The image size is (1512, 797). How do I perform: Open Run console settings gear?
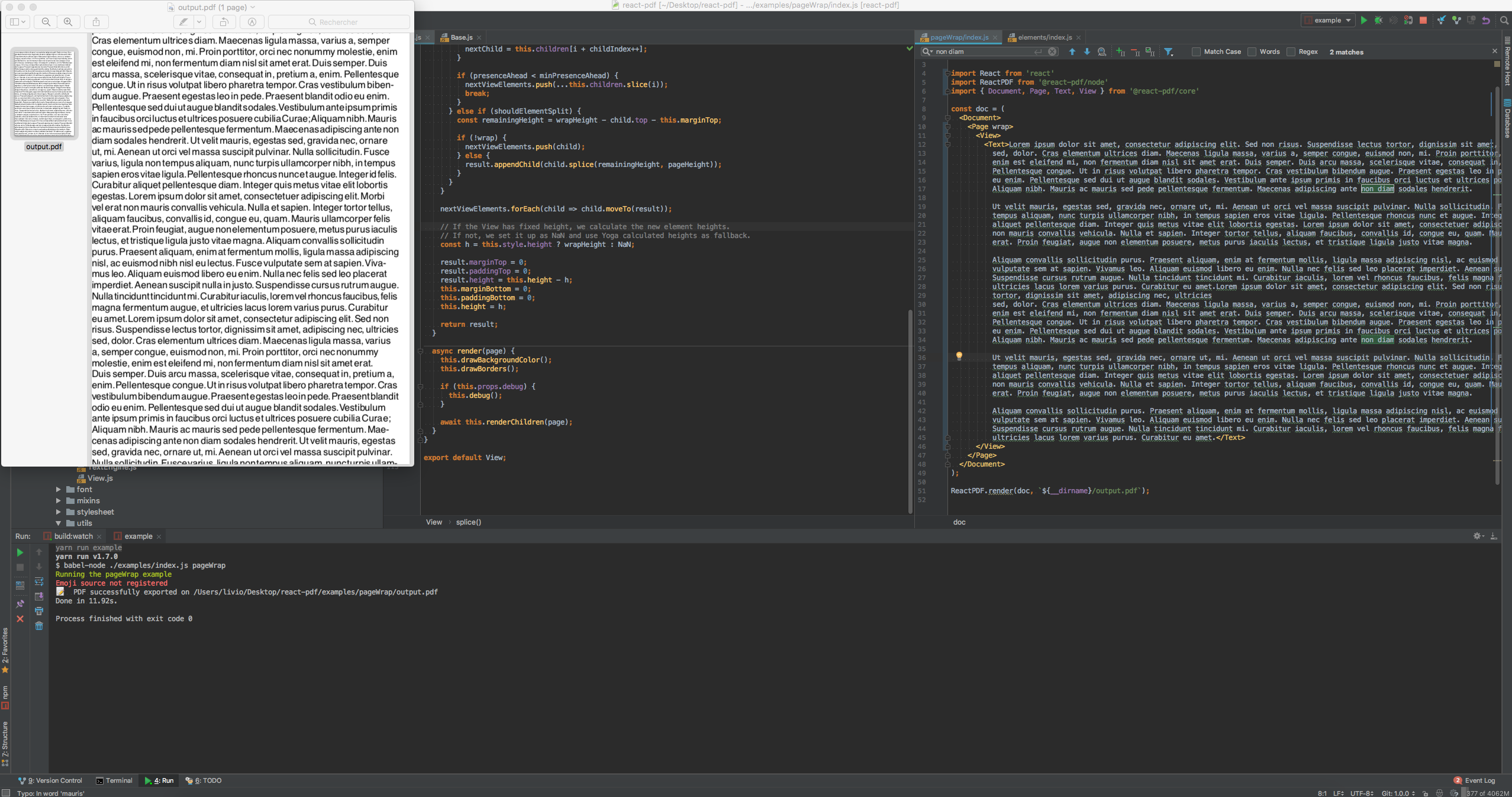coord(1477,536)
